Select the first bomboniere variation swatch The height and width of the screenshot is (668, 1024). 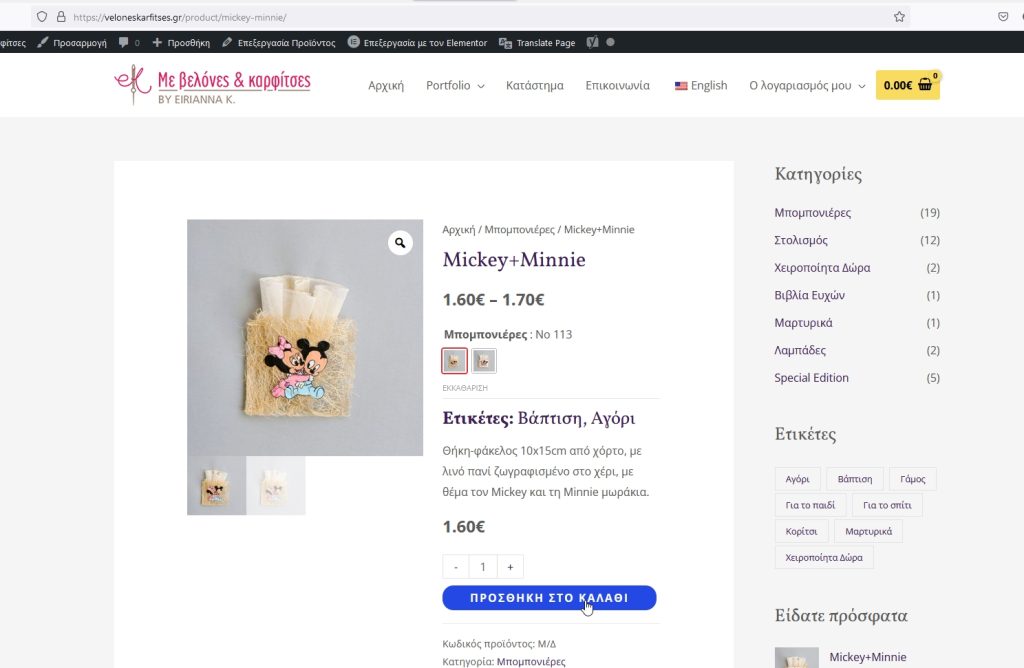pyautogui.click(x=454, y=361)
